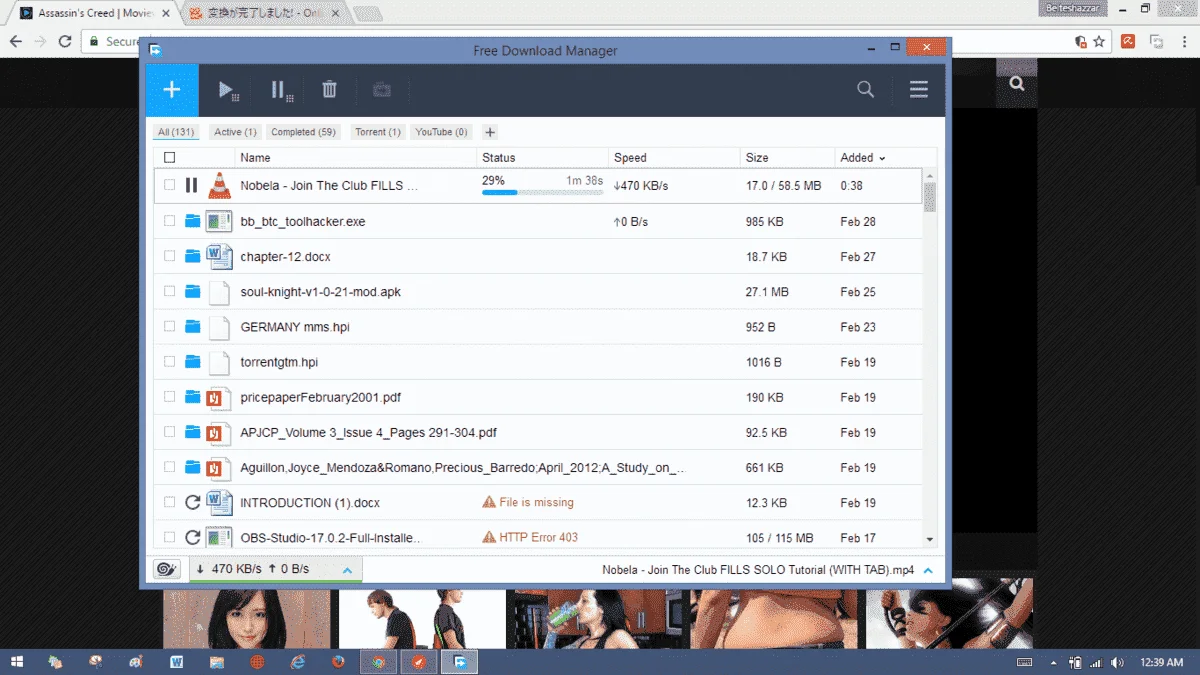
Task: Select 'HTTP Error 403' status text
Action: tap(538, 537)
